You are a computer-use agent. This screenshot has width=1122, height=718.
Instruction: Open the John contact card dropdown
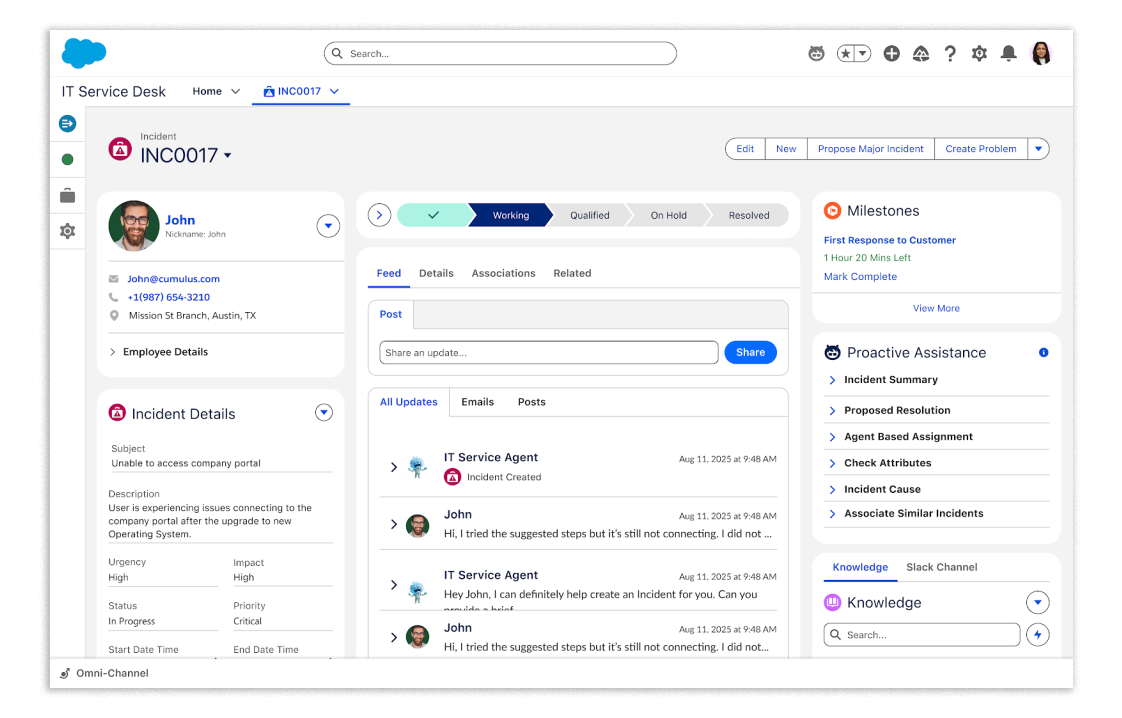pyautogui.click(x=328, y=226)
